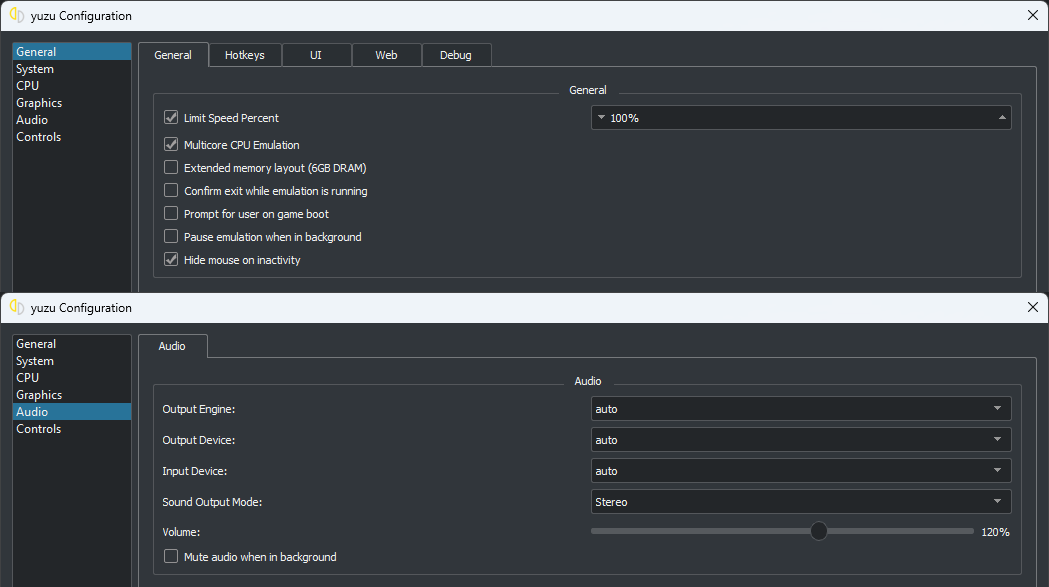Expand the Output Device dropdown
The width and height of the screenshot is (1049, 587).
[801, 440]
